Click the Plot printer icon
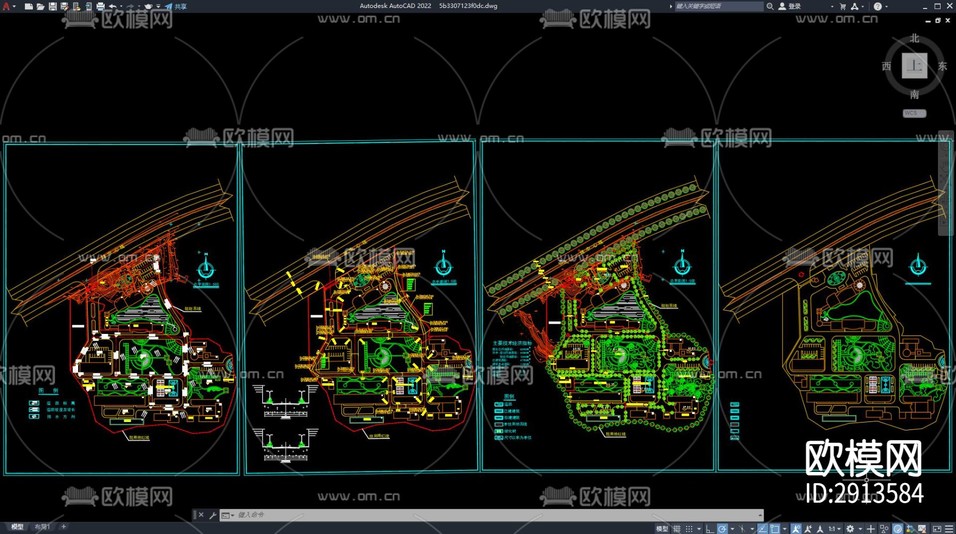 click(x=100, y=6)
